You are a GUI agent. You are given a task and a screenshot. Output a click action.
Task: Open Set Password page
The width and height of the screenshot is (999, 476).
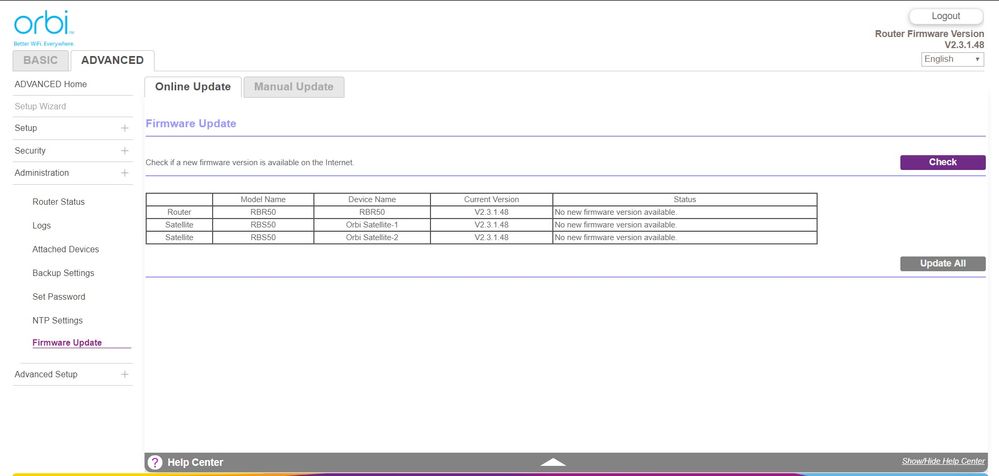(x=59, y=297)
